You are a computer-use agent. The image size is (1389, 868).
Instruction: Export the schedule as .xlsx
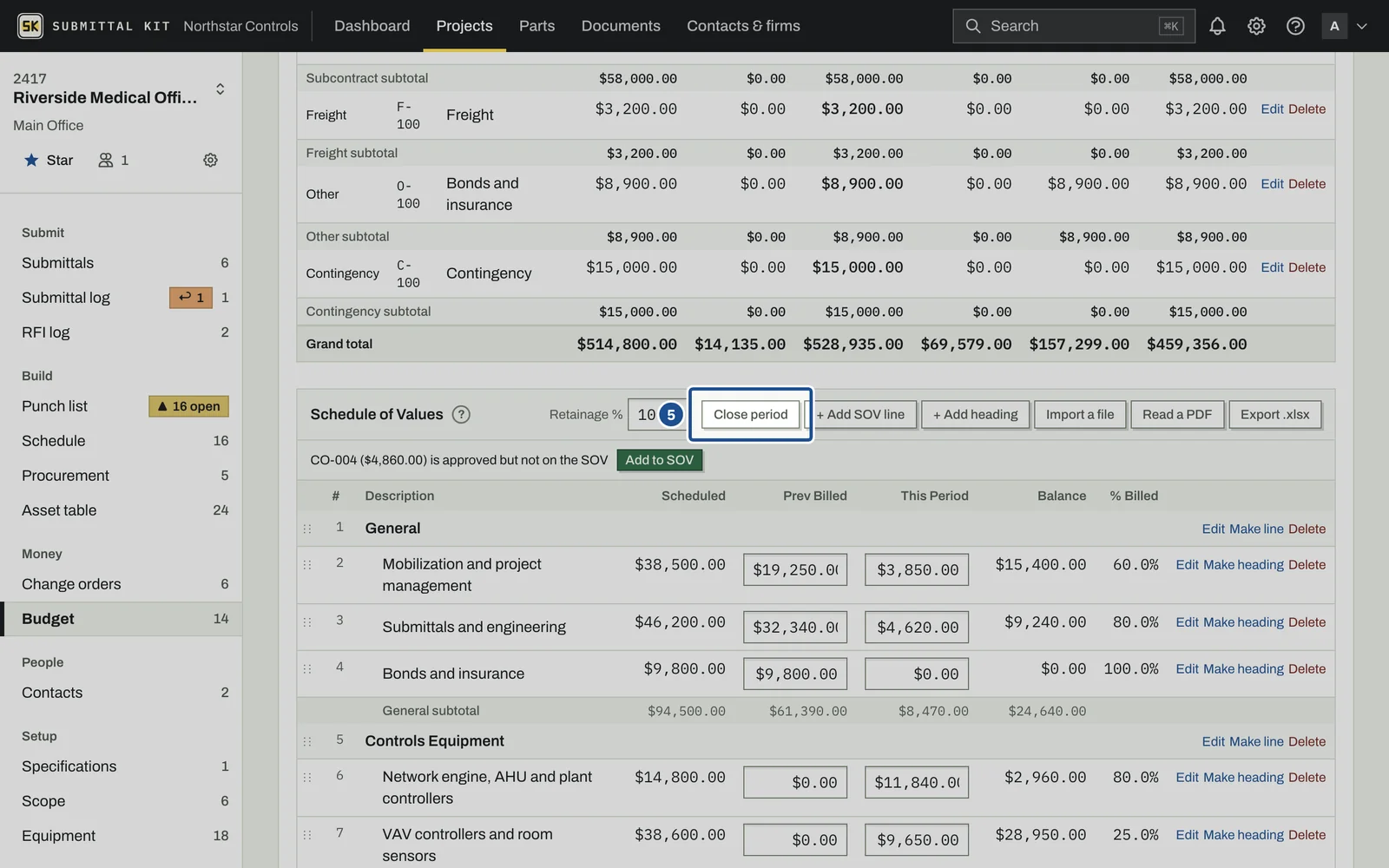click(x=1275, y=414)
